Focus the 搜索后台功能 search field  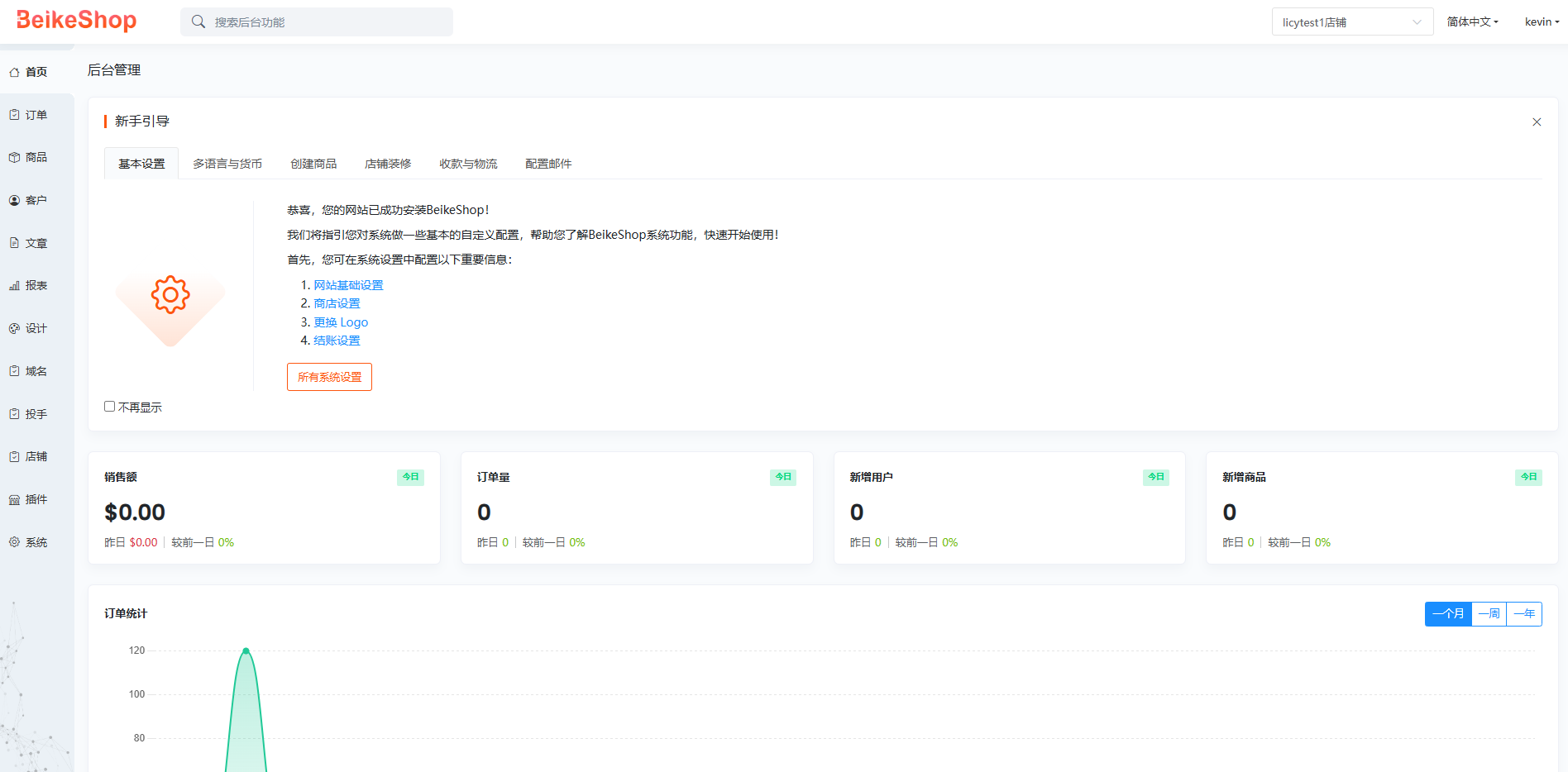[x=317, y=22]
